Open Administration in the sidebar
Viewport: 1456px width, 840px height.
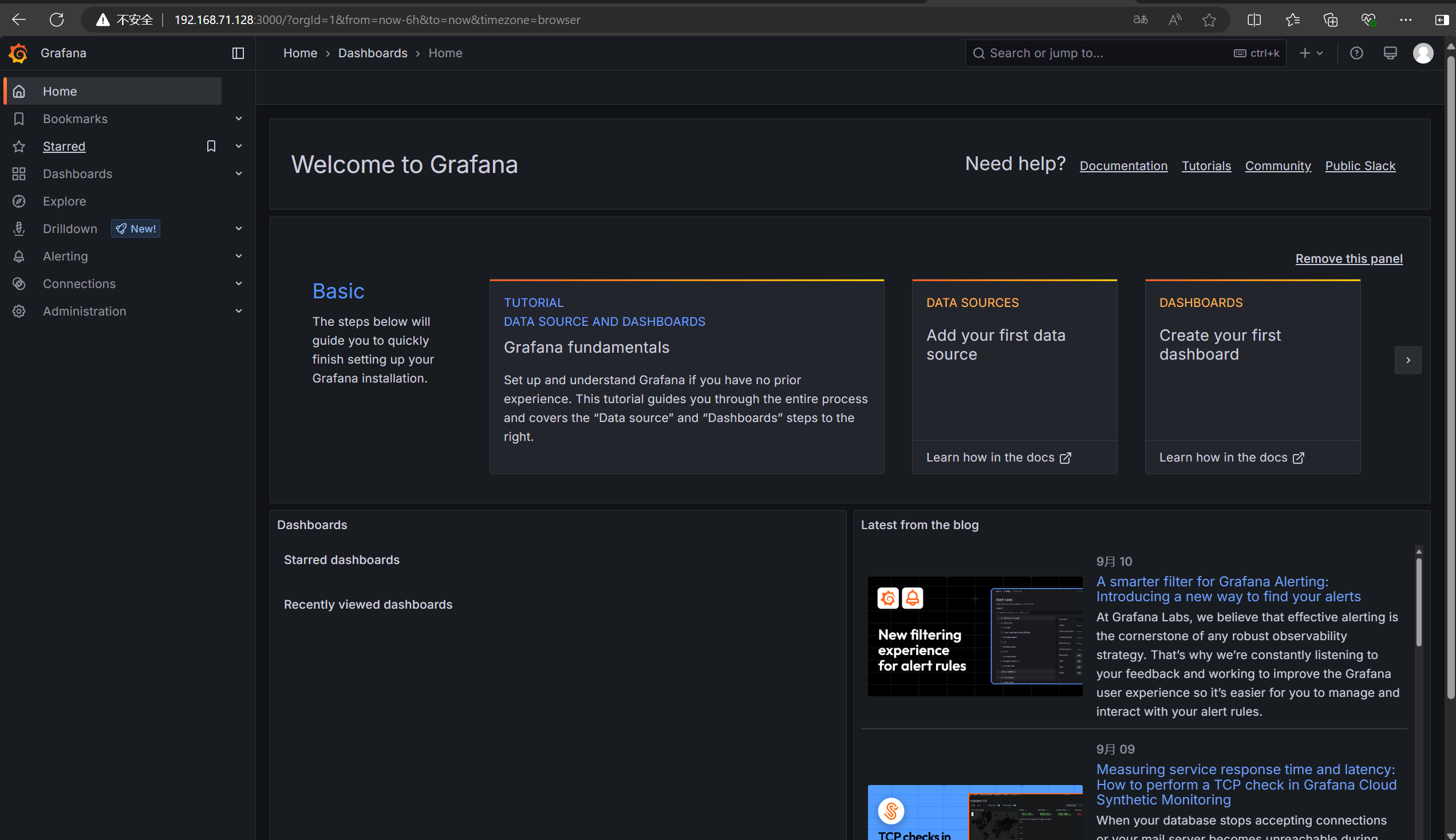point(84,311)
